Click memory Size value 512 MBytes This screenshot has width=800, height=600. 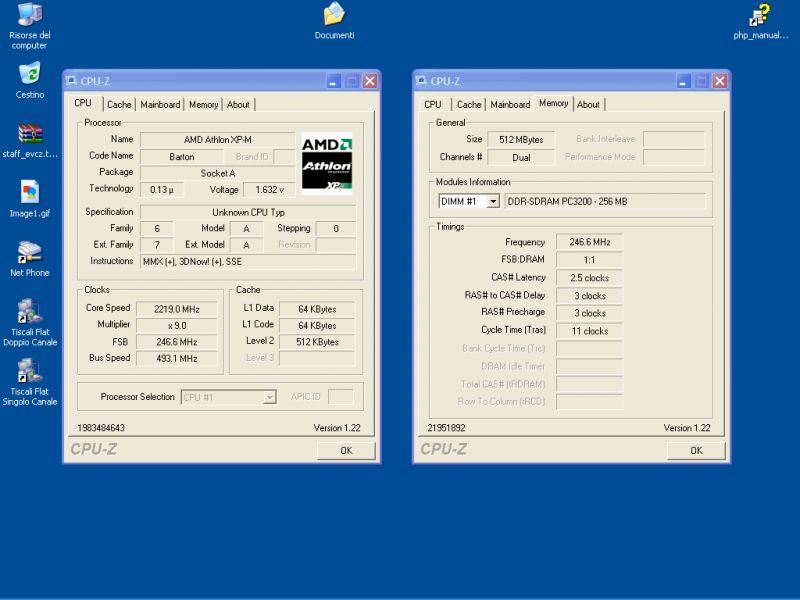click(521, 140)
